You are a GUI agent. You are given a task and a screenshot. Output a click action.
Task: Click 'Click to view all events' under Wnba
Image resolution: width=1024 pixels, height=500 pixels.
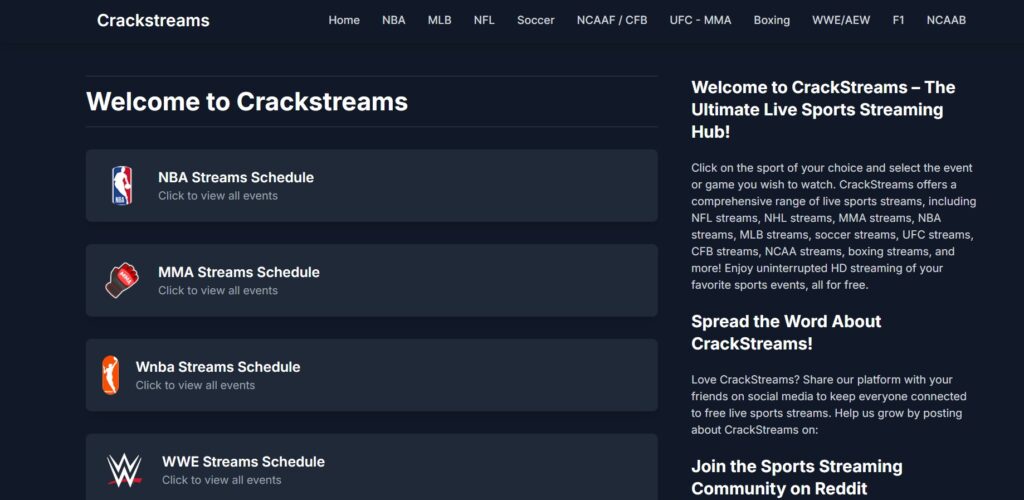(195, 385)
